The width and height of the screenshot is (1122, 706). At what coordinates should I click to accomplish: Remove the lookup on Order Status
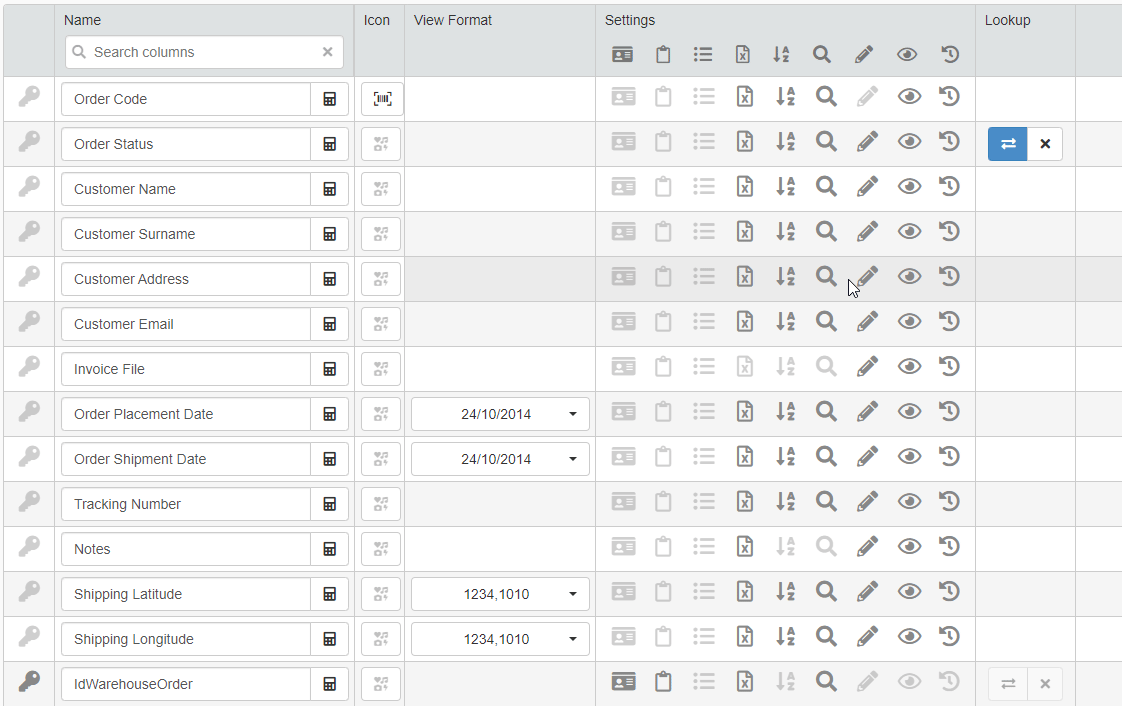pos(1045,144)
